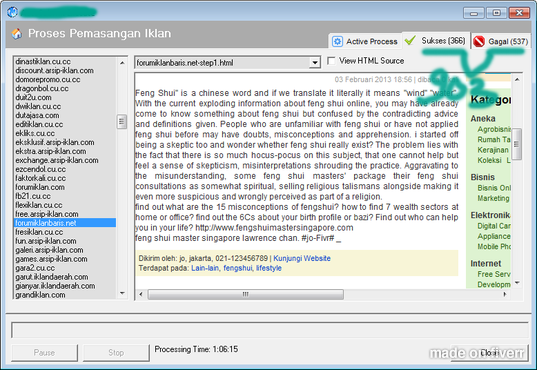Follow the lifestyle tag link
The width and height of the screenshot is (537, 370).
tap(269, 268)
